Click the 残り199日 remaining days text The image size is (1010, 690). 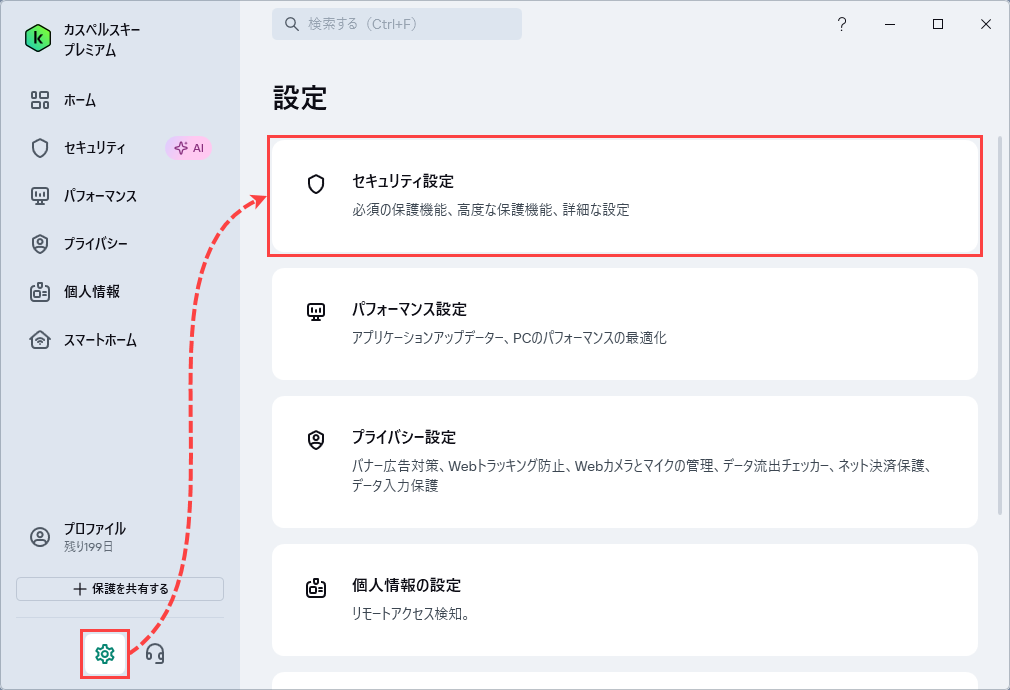88,547
